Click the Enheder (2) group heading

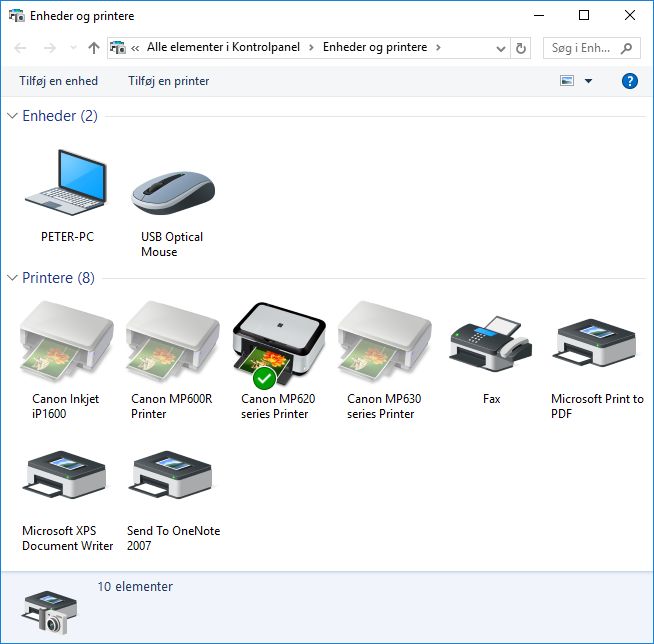point(60,116)
